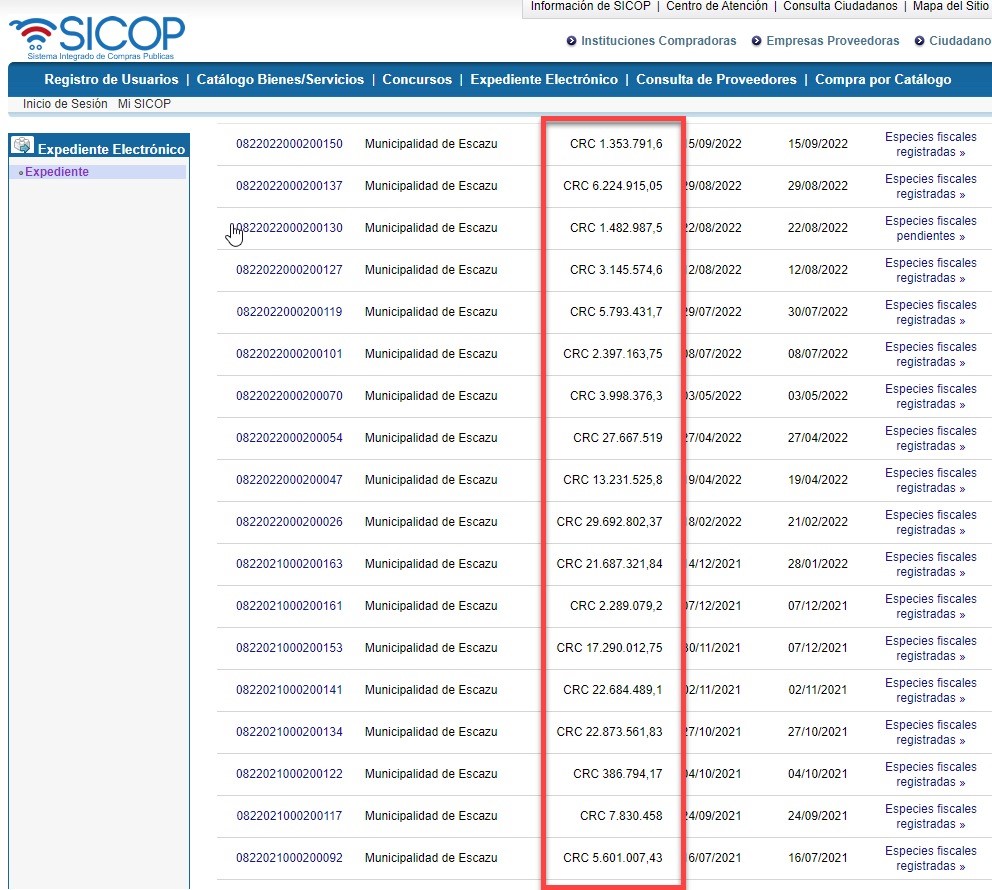
Task: Open Concursos menu
Action: click(417, 80)
